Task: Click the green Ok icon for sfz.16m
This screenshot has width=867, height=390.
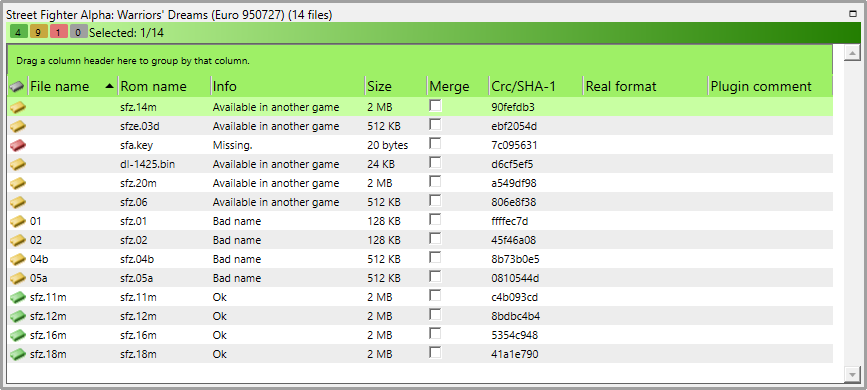Action: pyautogui.click(x=18, y=335)
